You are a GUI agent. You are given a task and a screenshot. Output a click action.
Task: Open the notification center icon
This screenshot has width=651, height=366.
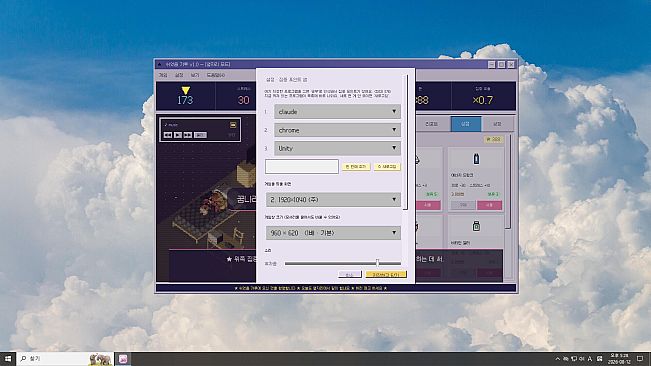pos(641,359)
